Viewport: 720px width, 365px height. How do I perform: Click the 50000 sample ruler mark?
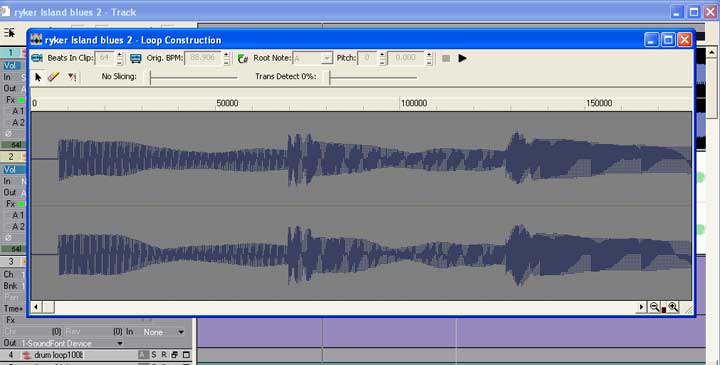pyautogui.click(x=227, y=103)
